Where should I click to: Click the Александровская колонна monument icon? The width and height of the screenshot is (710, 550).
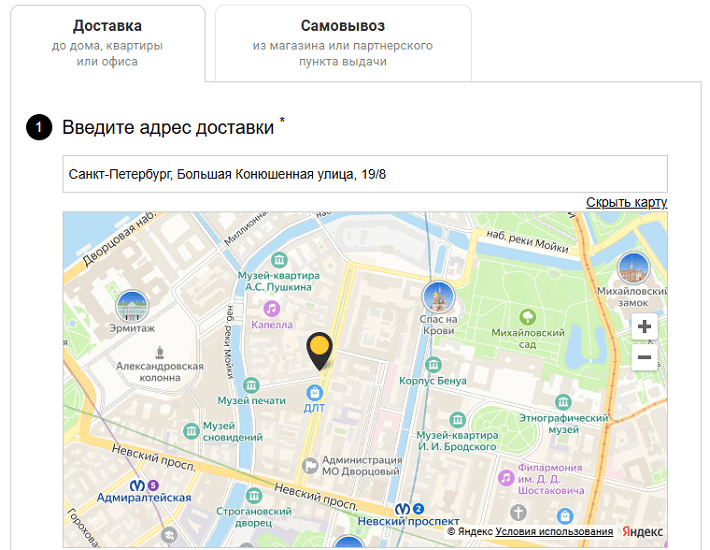click(159, 352)
